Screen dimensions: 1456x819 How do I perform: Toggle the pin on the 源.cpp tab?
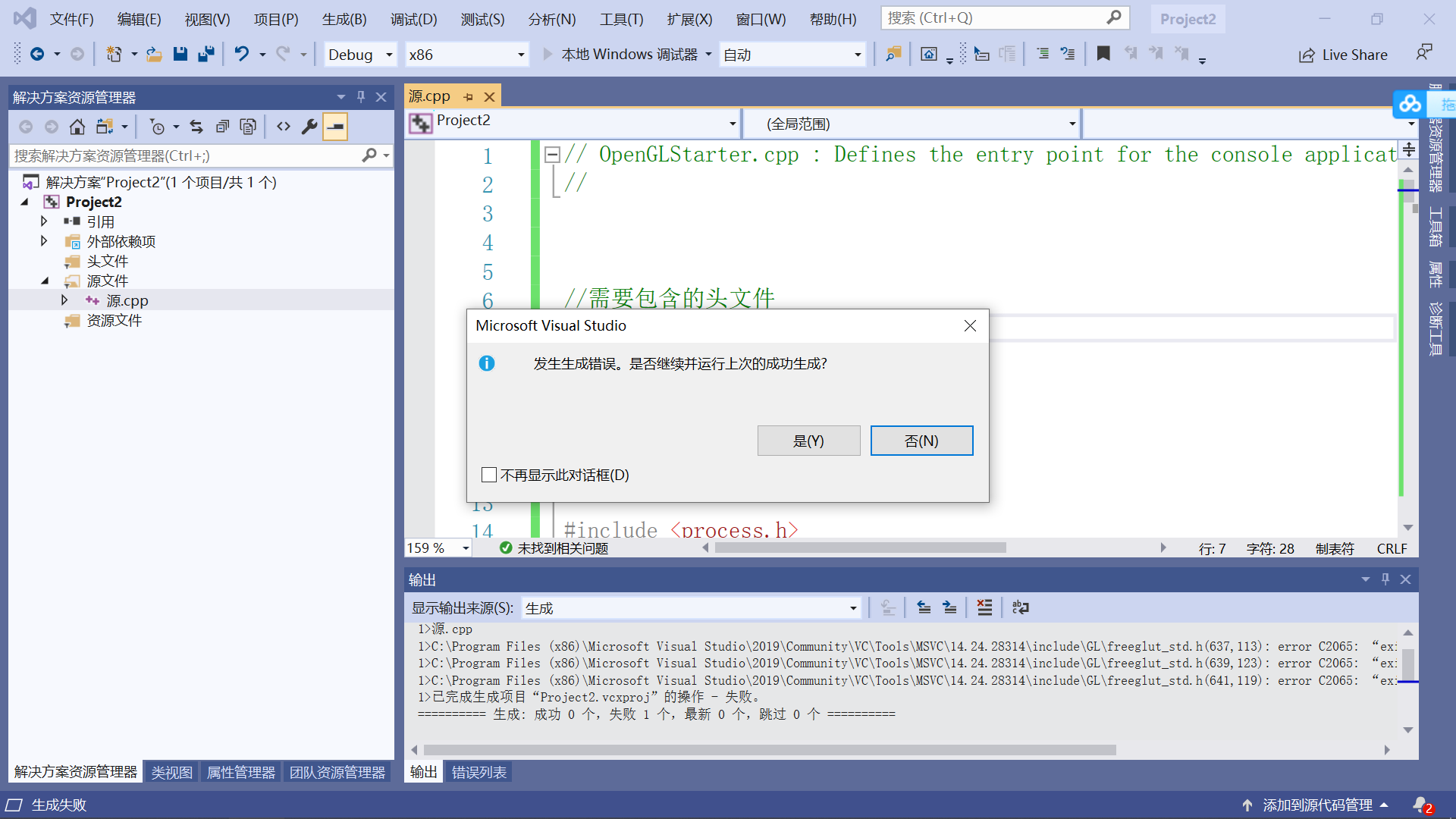[x=469, y=96]
